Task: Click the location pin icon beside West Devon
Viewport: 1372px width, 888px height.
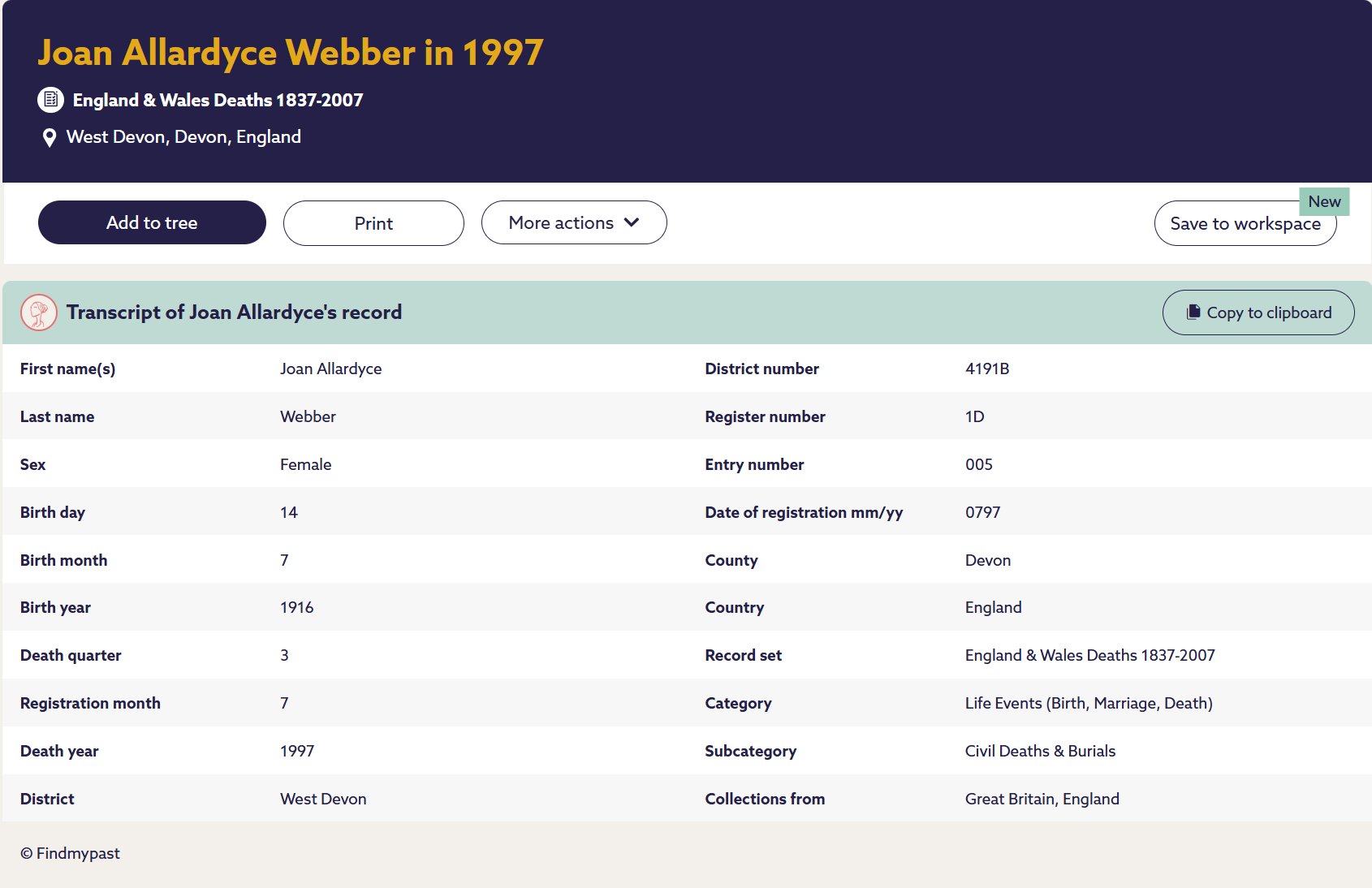Action: pyautogui.click(x=50, y=138)
